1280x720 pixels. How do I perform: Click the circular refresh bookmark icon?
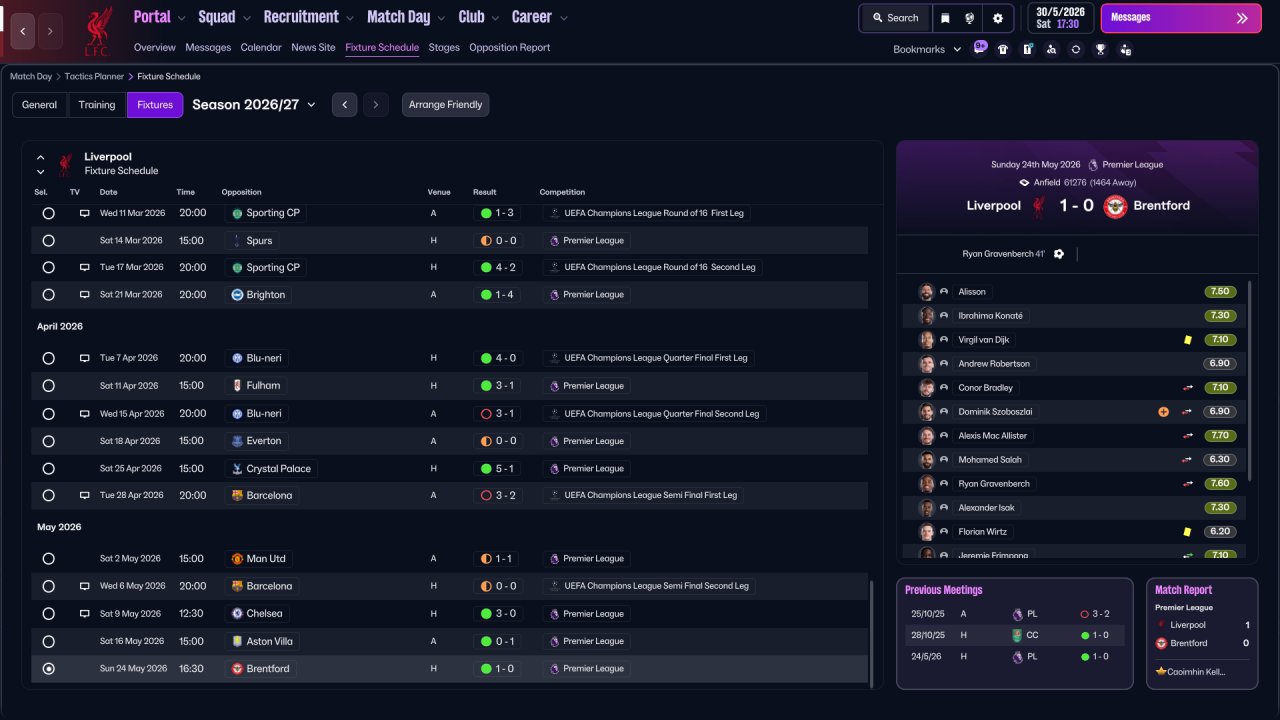[x=1076, y=49]
